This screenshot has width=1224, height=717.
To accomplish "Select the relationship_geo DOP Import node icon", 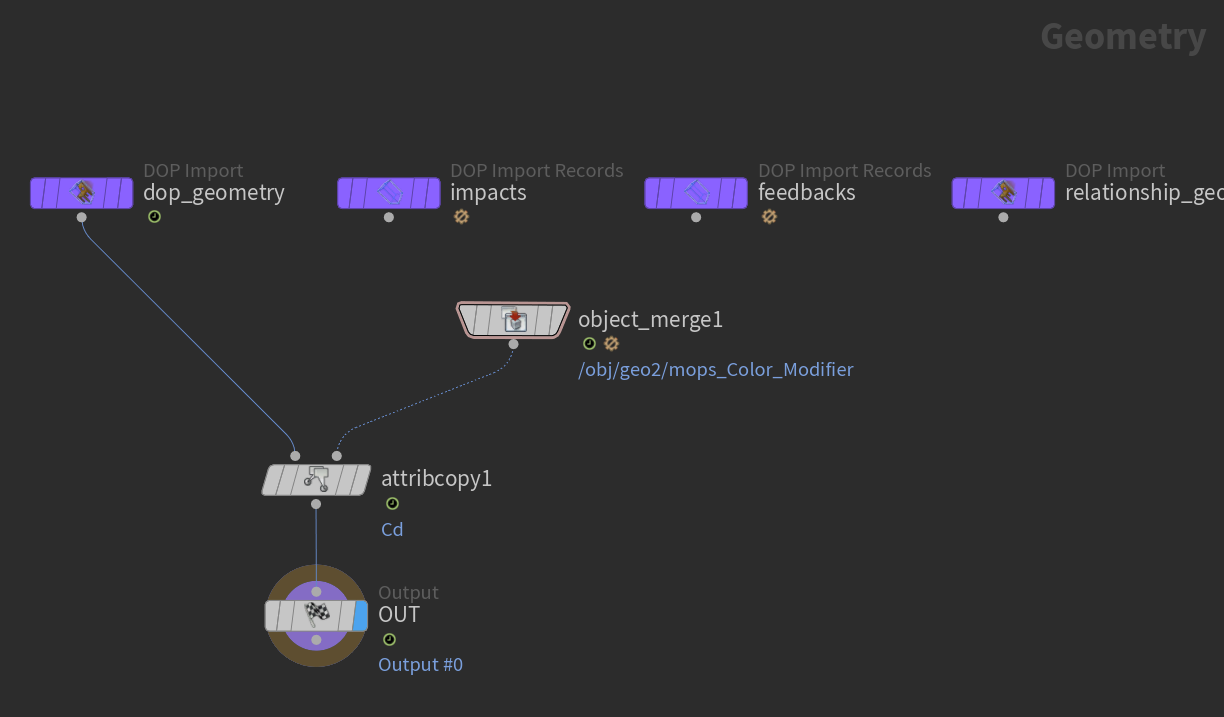I will coord(1002,192).
